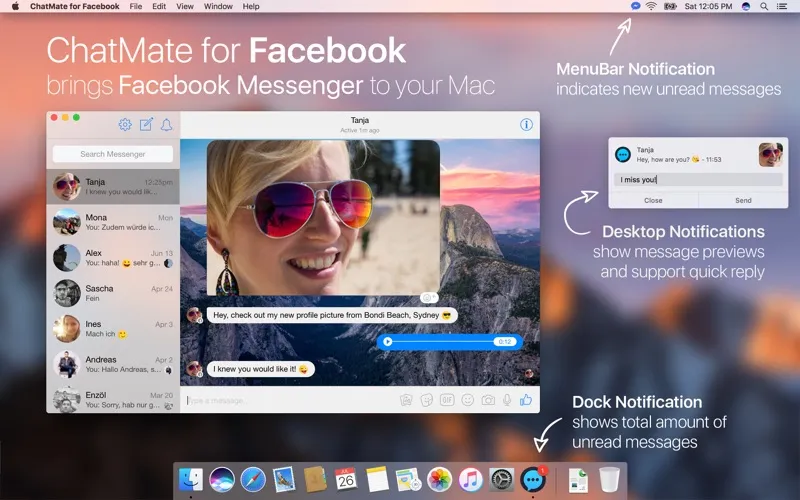Open System Preferences in the Dock
800x500 pixels.
click(502, 480)
